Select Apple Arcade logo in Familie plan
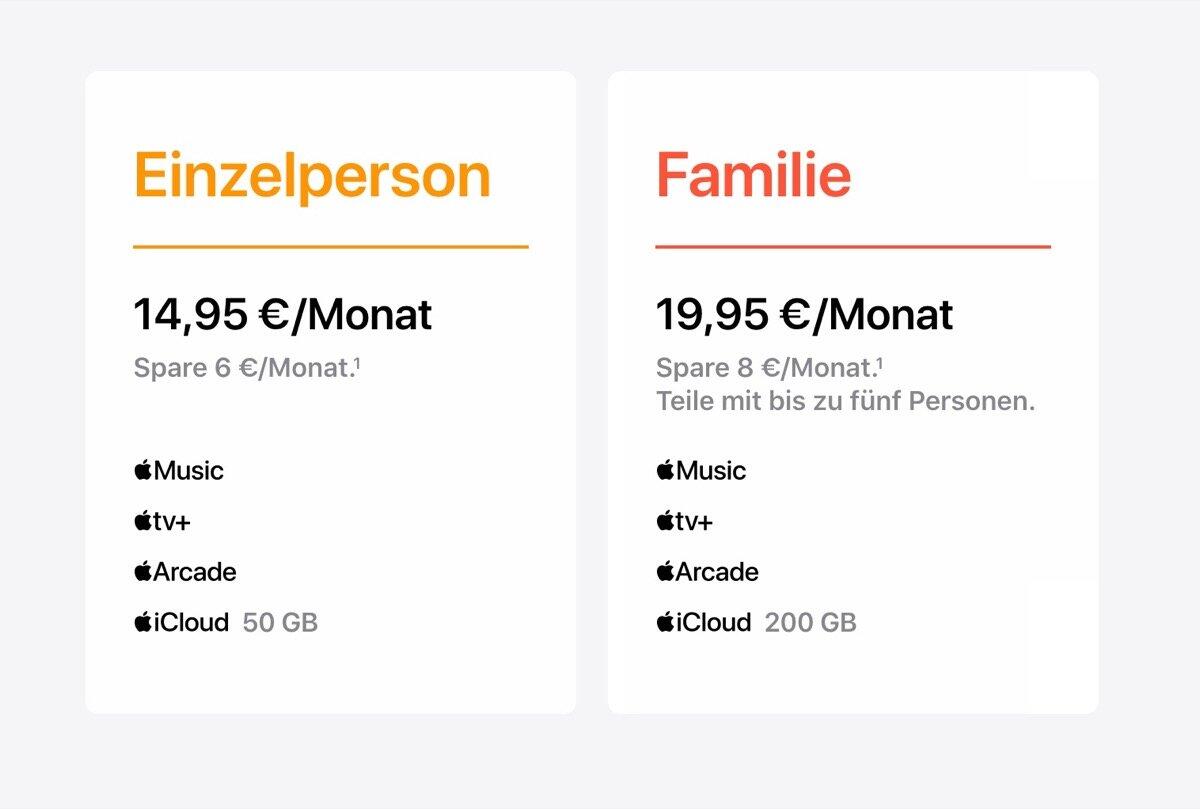The height and width of the screenshot is (809, 1200). (x=707, y=572)
